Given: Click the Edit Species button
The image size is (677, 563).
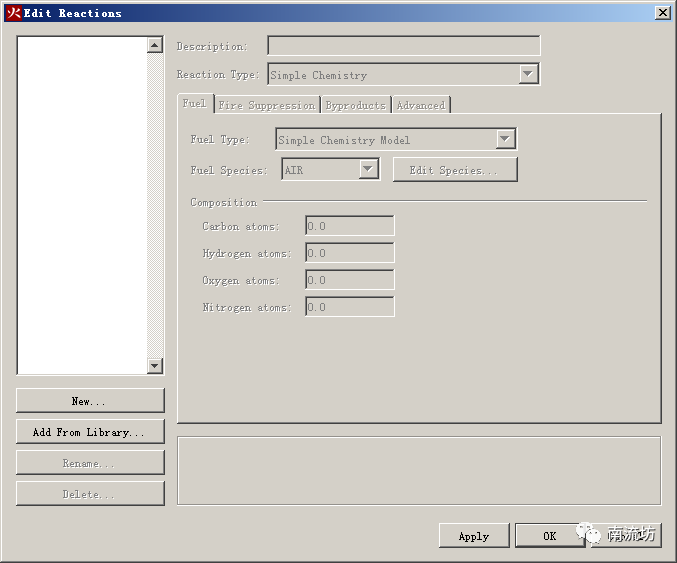Looking at the screenshot, I should tap(455, 170).
